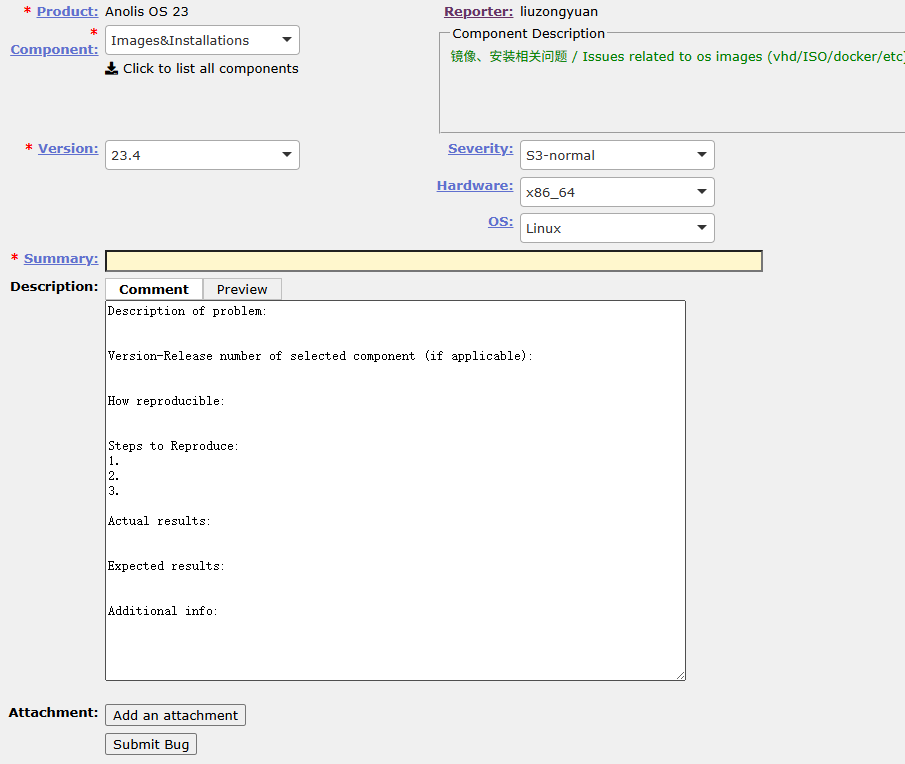Click the Hardware label link
The image size is (905, 764).
click(x=474, y=185)
